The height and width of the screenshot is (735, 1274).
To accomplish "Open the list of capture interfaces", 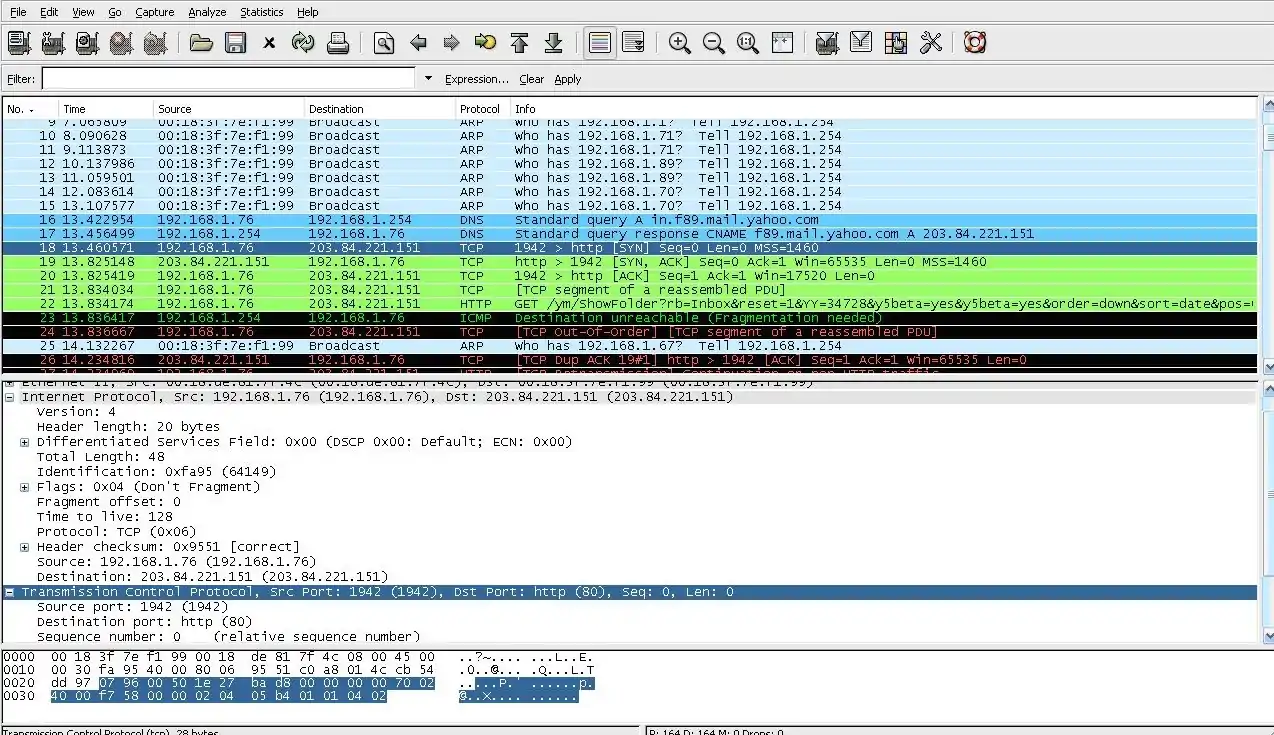I will [19, 43].
